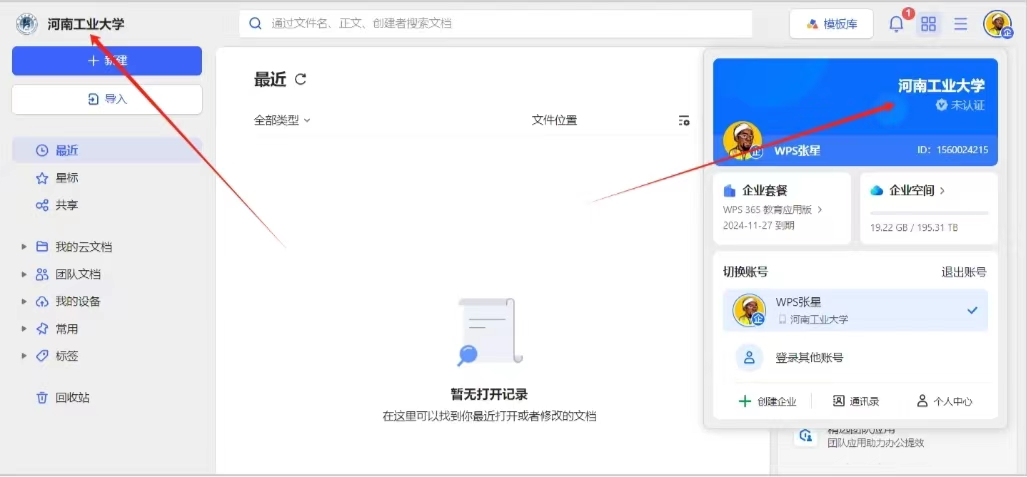
Task: Click the 文件位置 column header
Action: 554,120
